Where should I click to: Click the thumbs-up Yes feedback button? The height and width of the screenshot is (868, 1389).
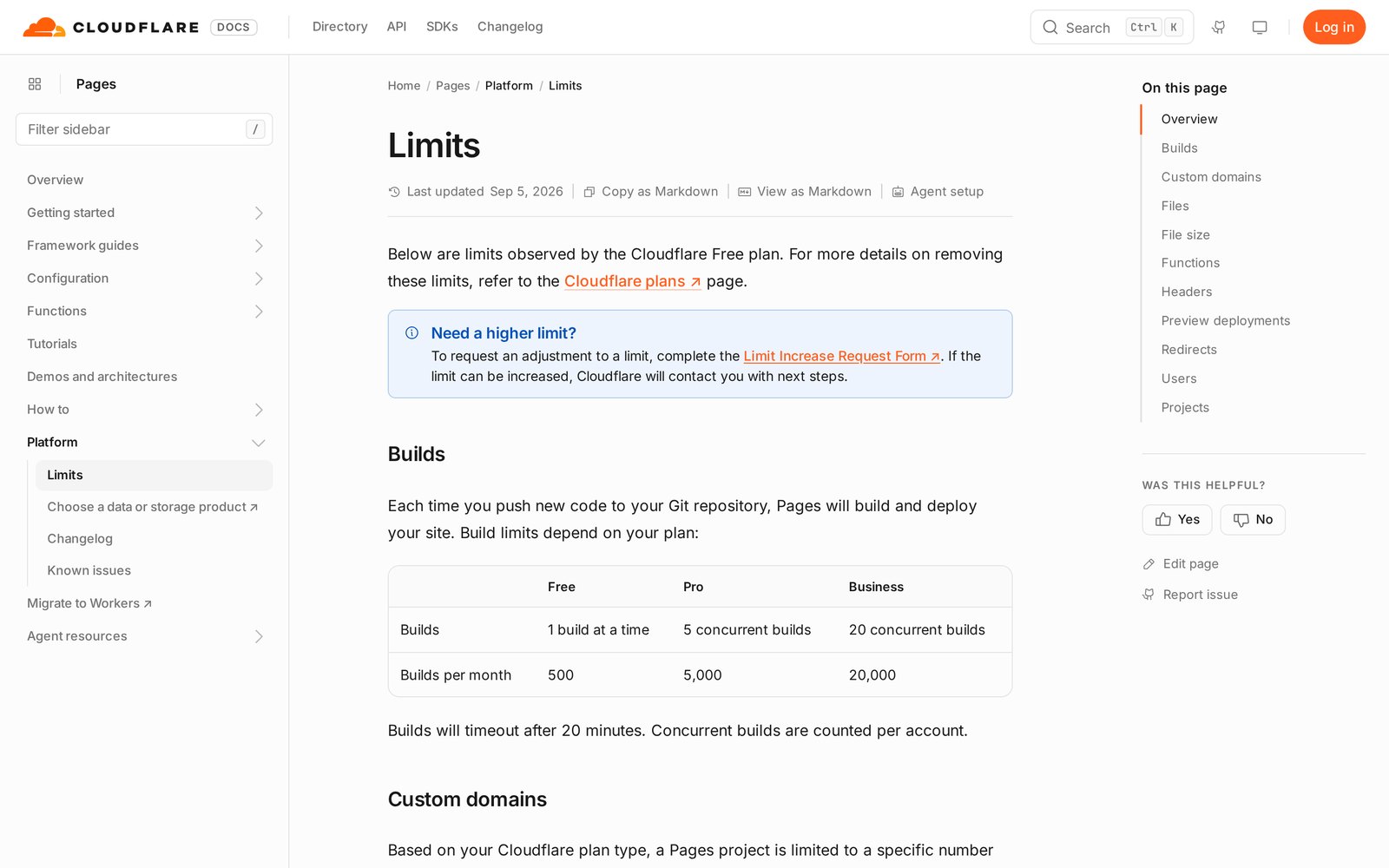1177,519
